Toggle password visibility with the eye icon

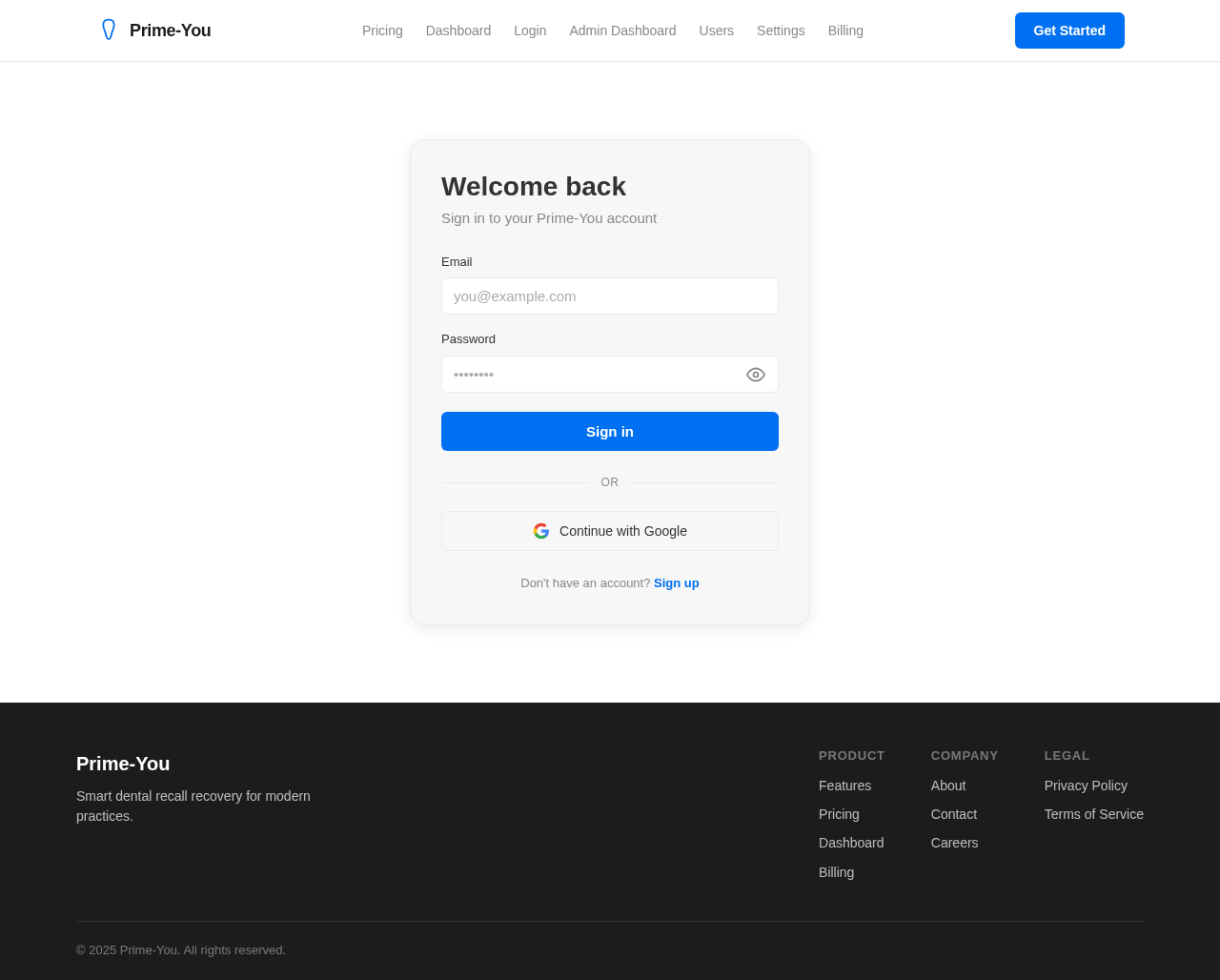pos(756,375)
